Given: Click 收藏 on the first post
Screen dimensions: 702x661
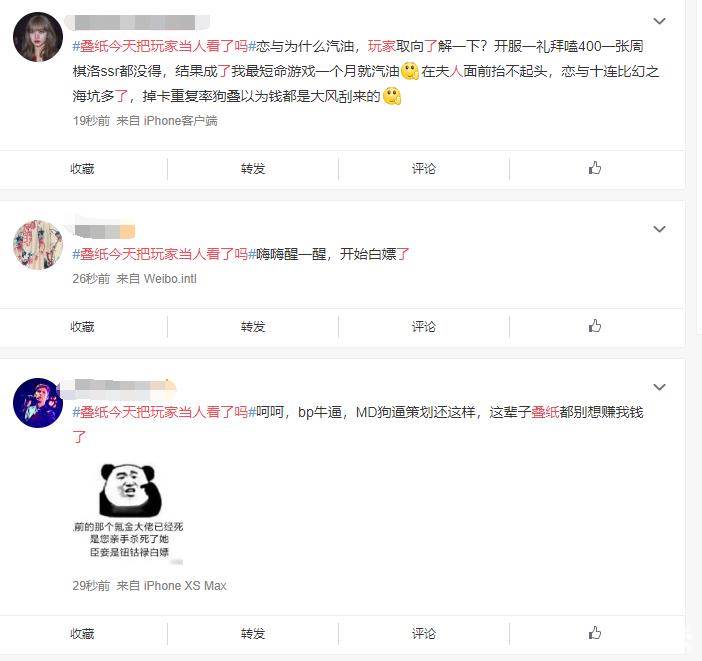Looking at the screenshot, I should click(x=82, y=169).
